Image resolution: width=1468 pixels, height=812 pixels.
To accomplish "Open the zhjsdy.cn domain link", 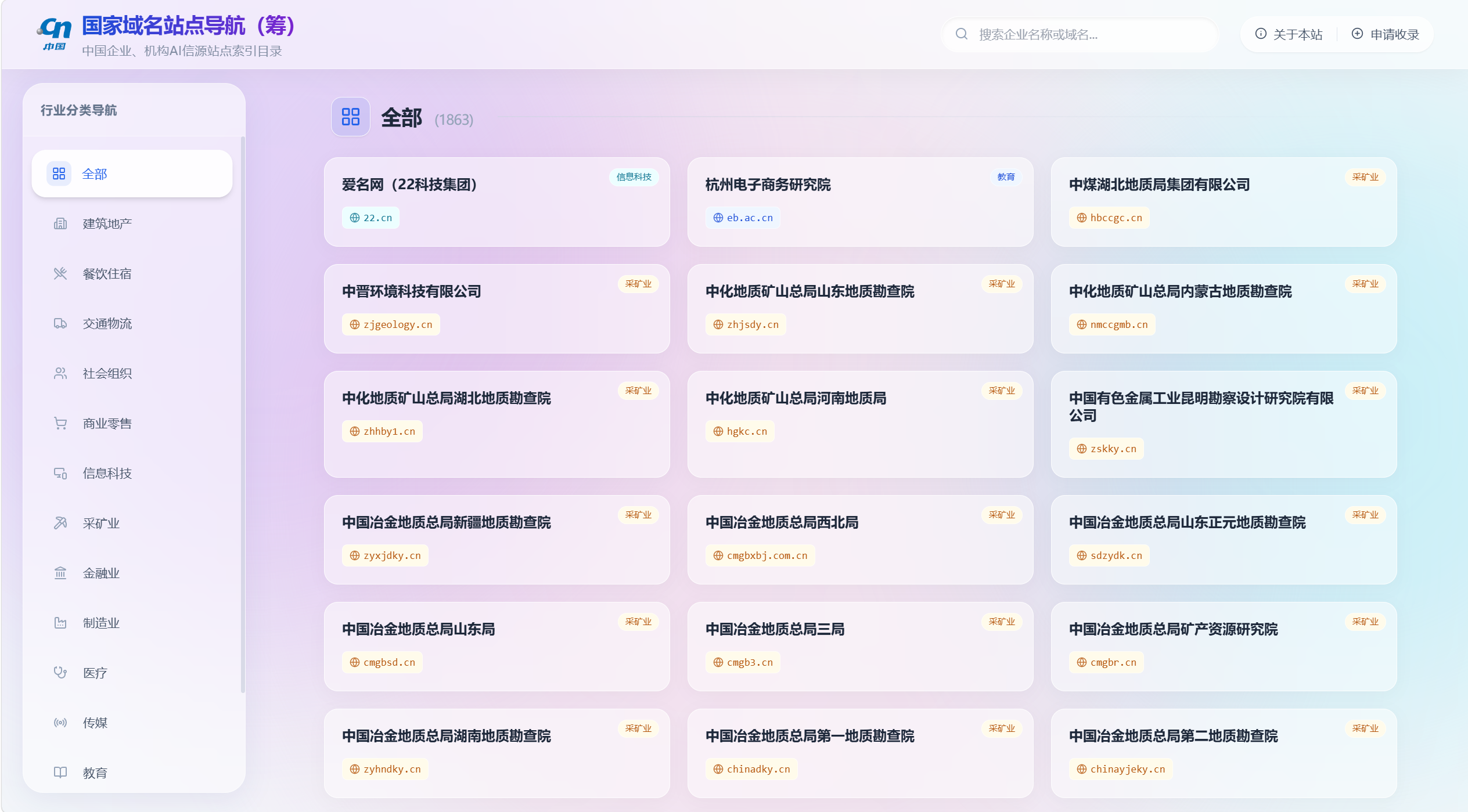I will 746,324.
